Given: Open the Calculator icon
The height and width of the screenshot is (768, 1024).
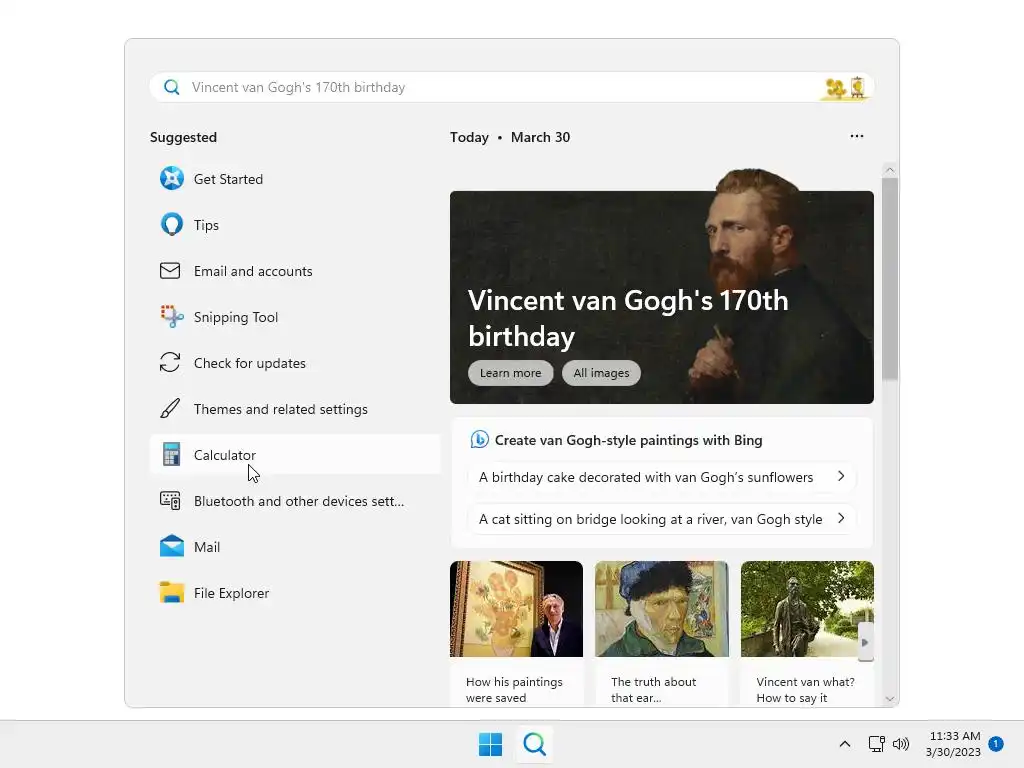Looking at the screenshot, I should point(171,455).
